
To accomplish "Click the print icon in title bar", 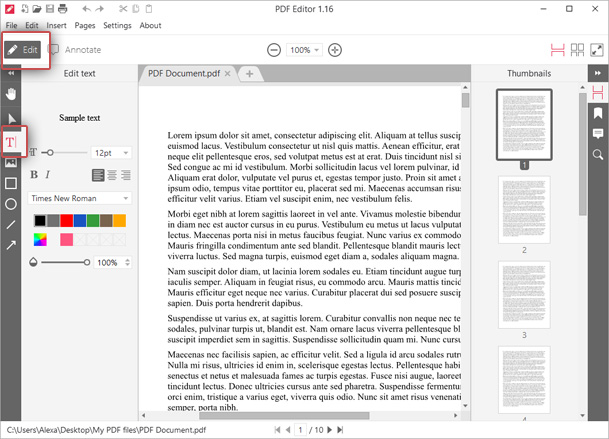I will coord(61,9).
